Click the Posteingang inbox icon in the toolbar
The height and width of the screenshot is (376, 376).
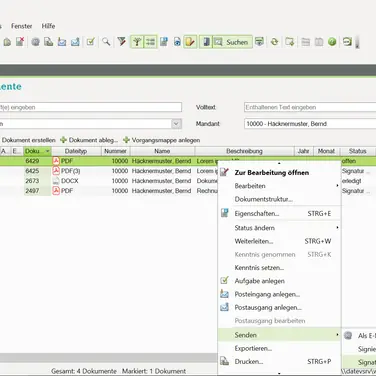[x=62, y=42]
